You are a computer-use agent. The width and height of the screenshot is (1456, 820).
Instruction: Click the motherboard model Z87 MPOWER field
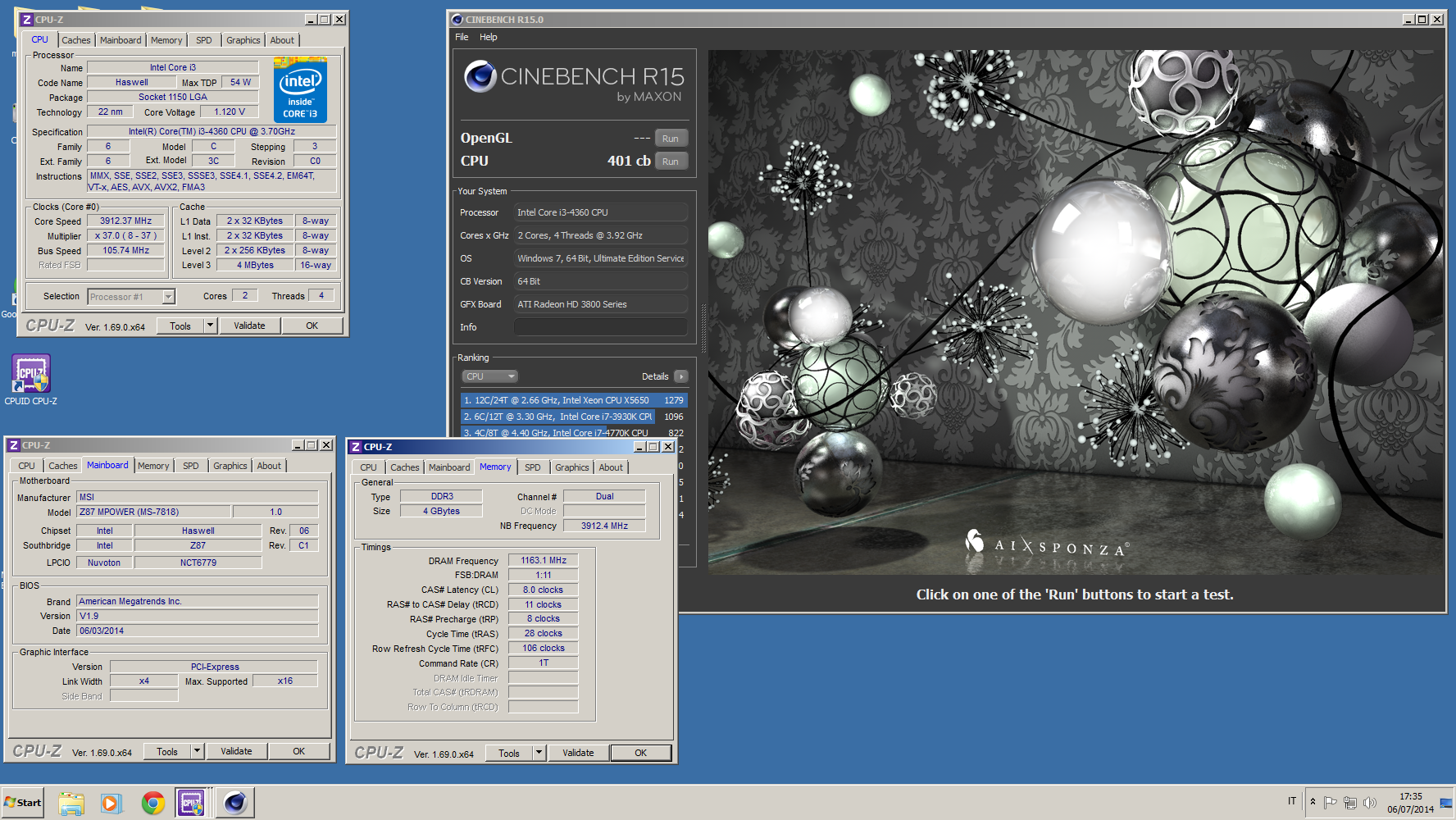click(154, 512)
